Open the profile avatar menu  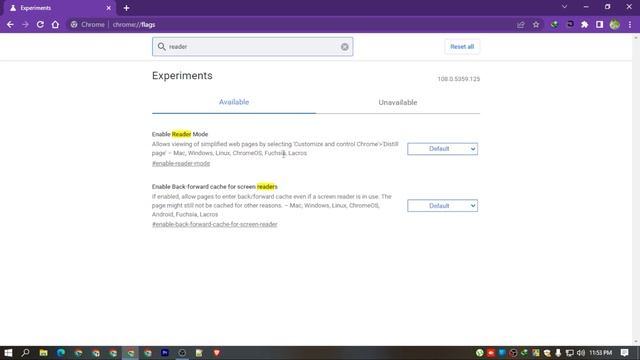click(615, 24)
